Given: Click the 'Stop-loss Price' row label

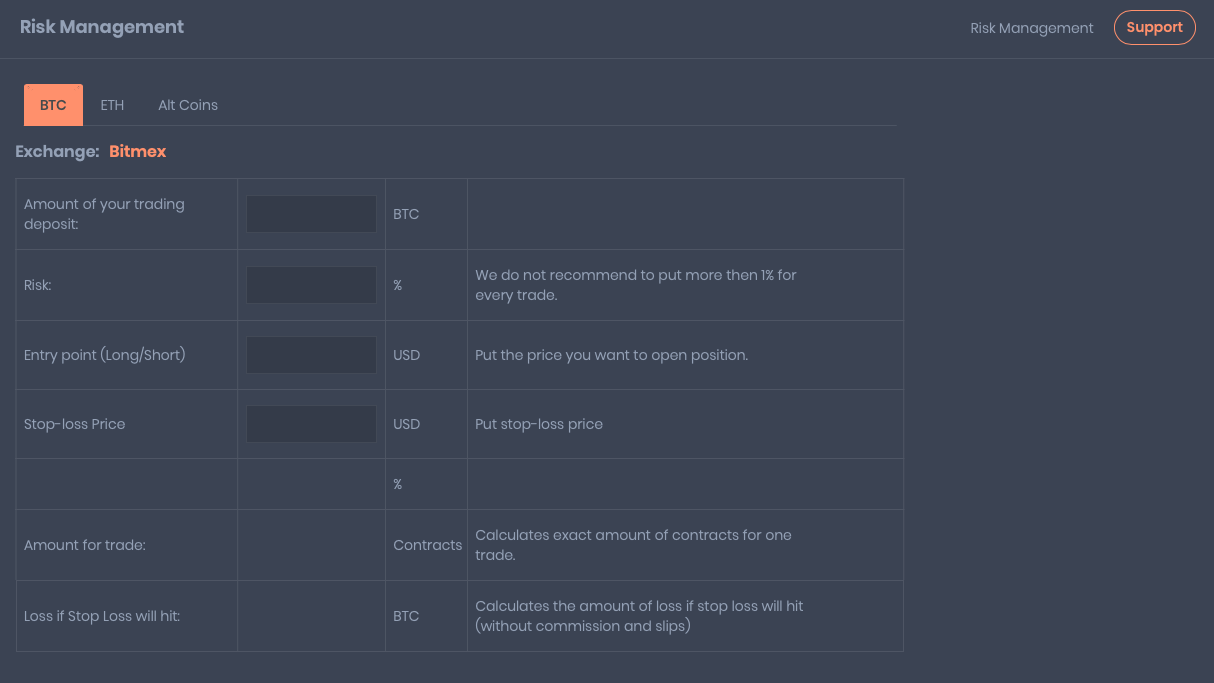Looking at the screenshot, I should [x=75, y=424].
